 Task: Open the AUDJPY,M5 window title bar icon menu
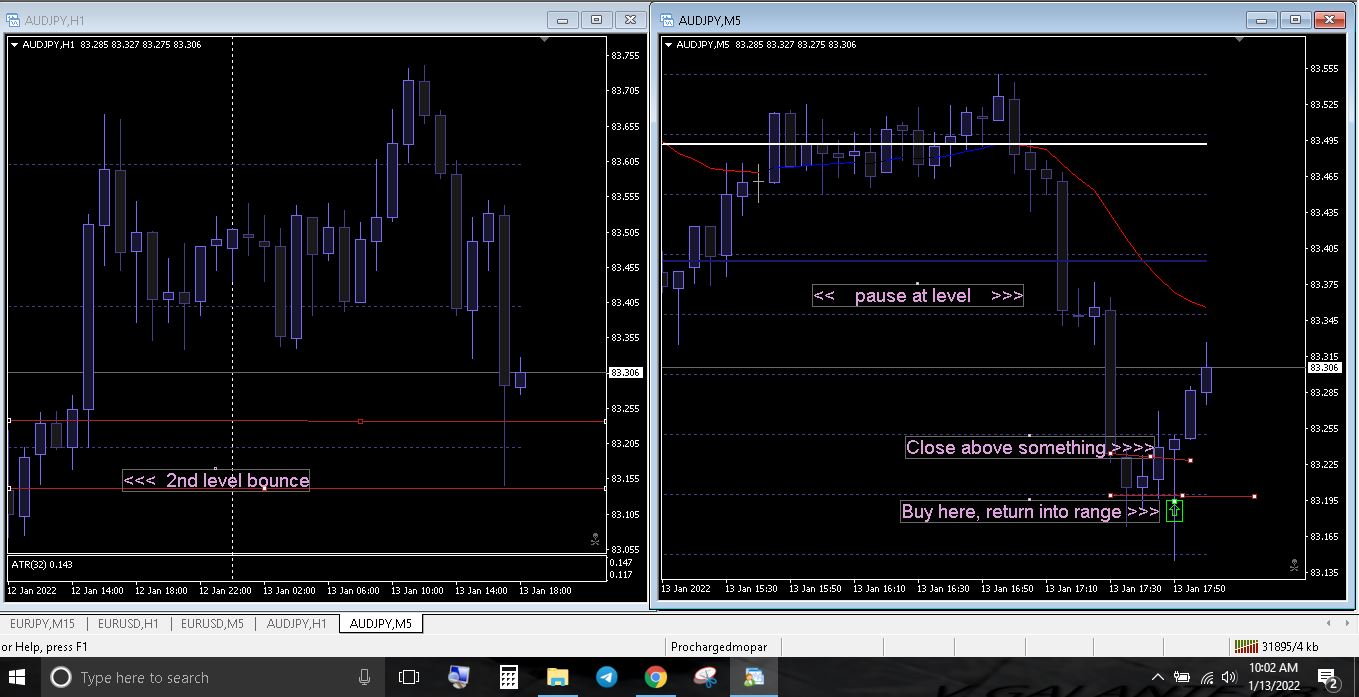(666, 20)
